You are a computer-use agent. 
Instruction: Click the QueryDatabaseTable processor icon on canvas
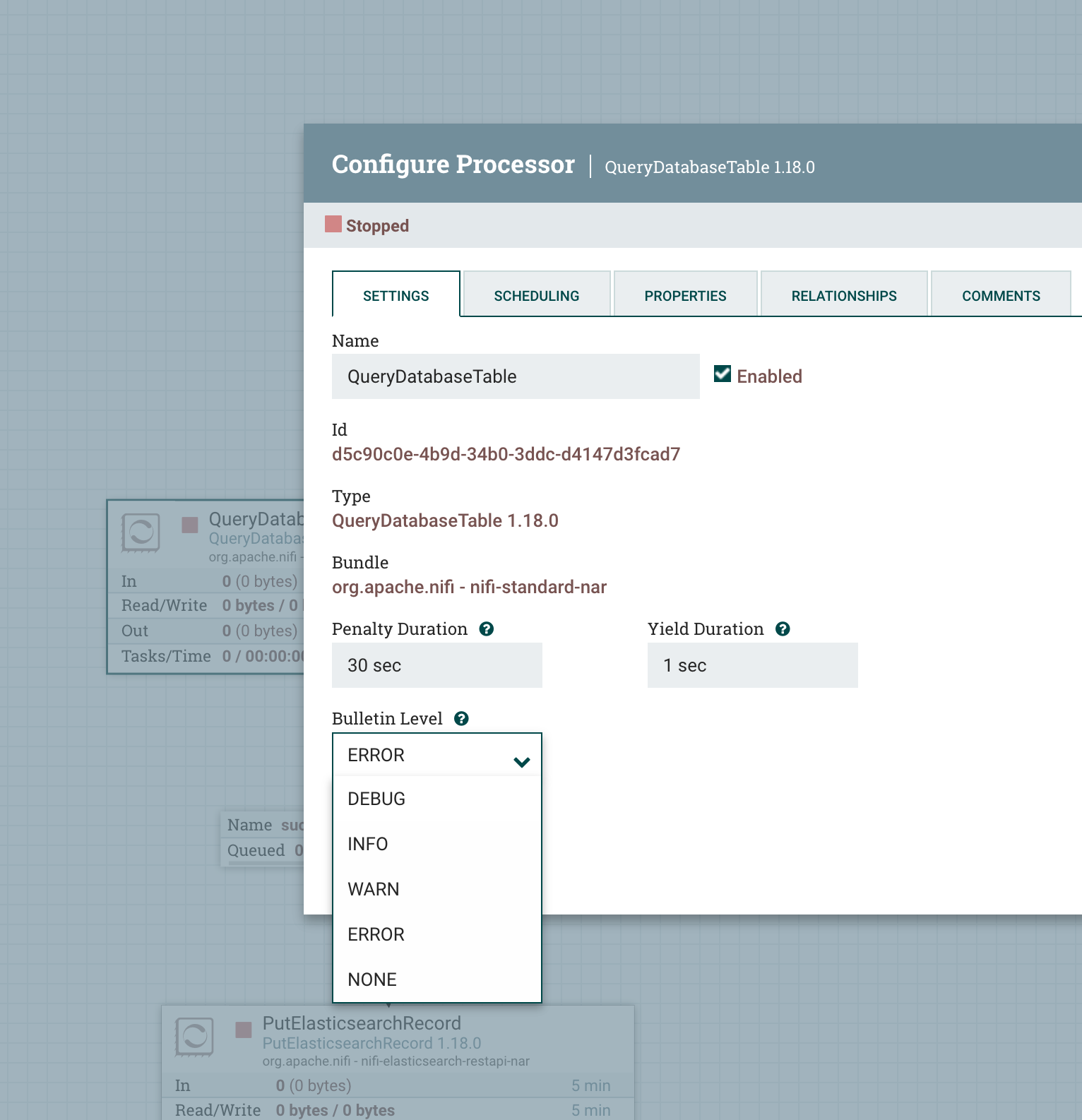click(141, 532)
